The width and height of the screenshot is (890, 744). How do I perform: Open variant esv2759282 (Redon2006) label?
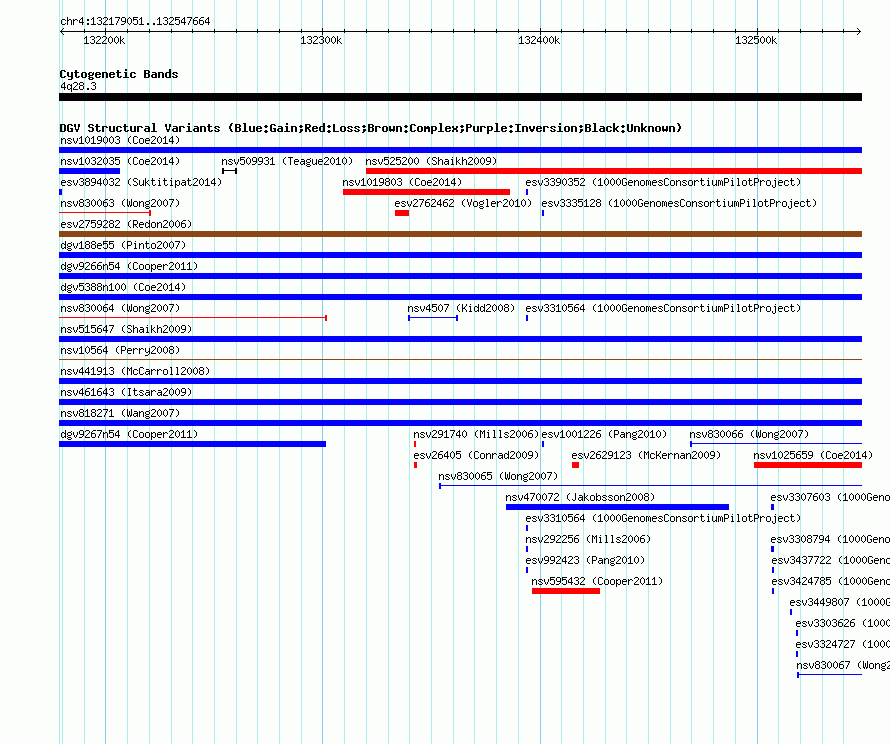(x=126, y=224)
